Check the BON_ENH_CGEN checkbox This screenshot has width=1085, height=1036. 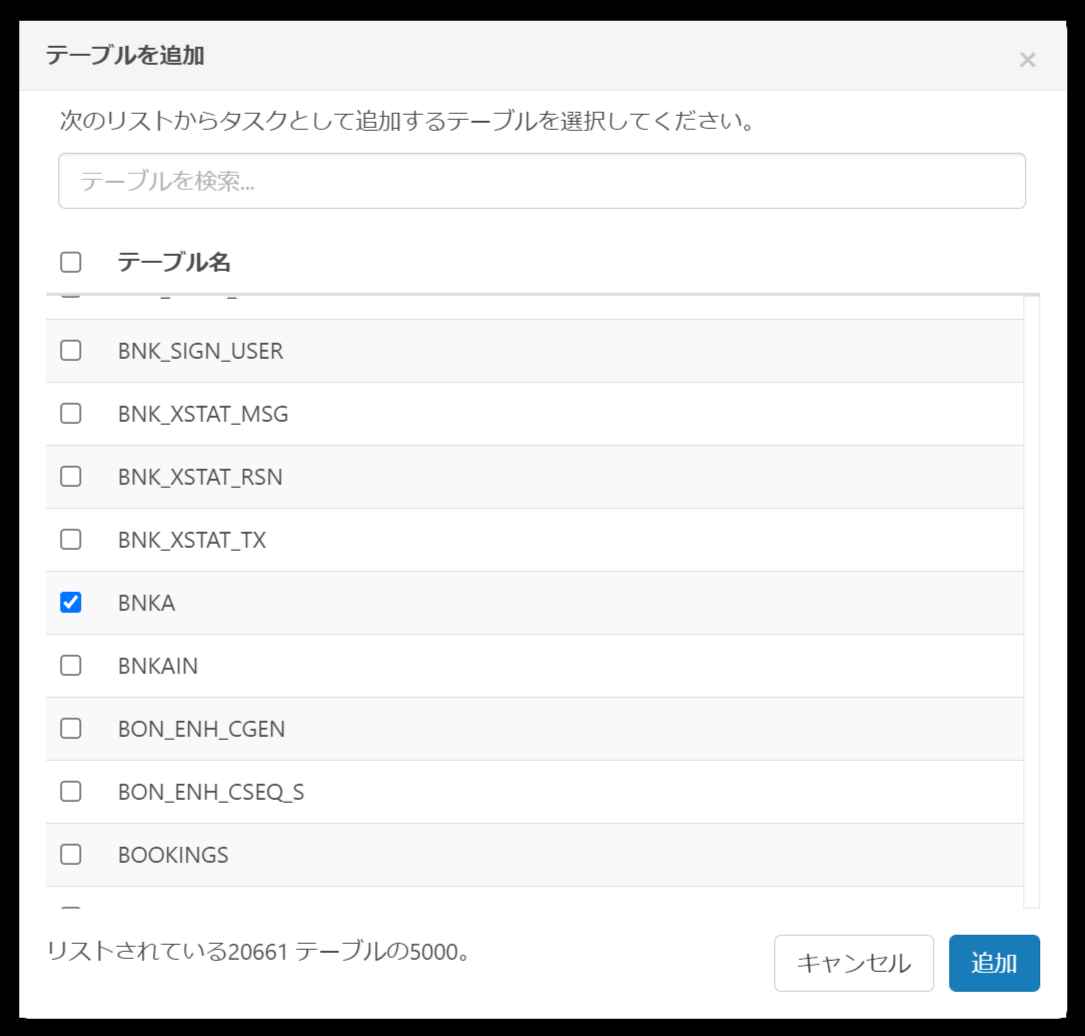pyautogui.click(x=71, y=729)
